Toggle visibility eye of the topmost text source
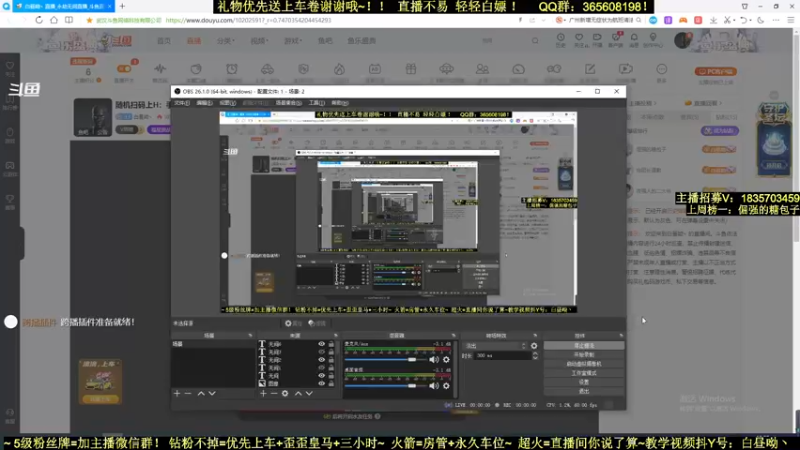Viewport: 800px width, 450px height. (321, 344)
